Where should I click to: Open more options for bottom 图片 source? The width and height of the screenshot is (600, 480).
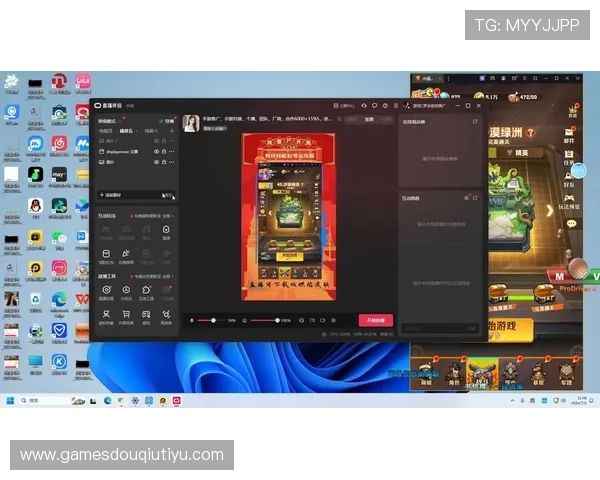tap(171, 162)
